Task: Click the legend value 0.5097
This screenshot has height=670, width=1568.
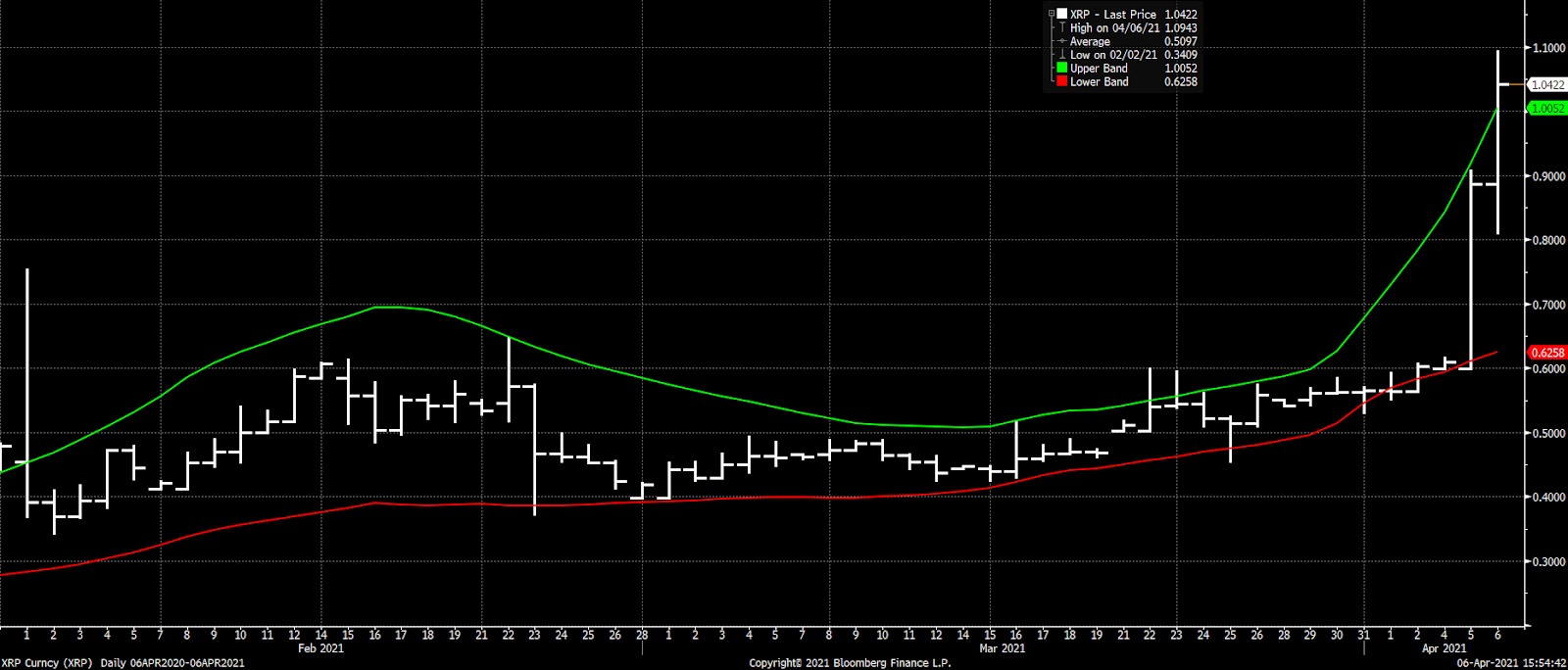Action: pos(1181,42)
